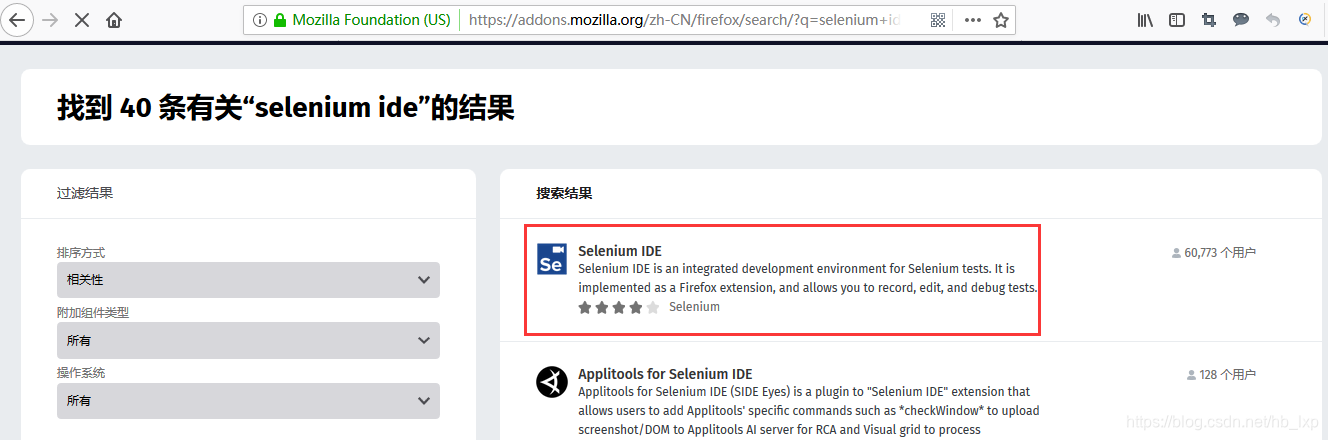Click the browser back arrow button
This screenshot has width=1328, height=440.
18,19
